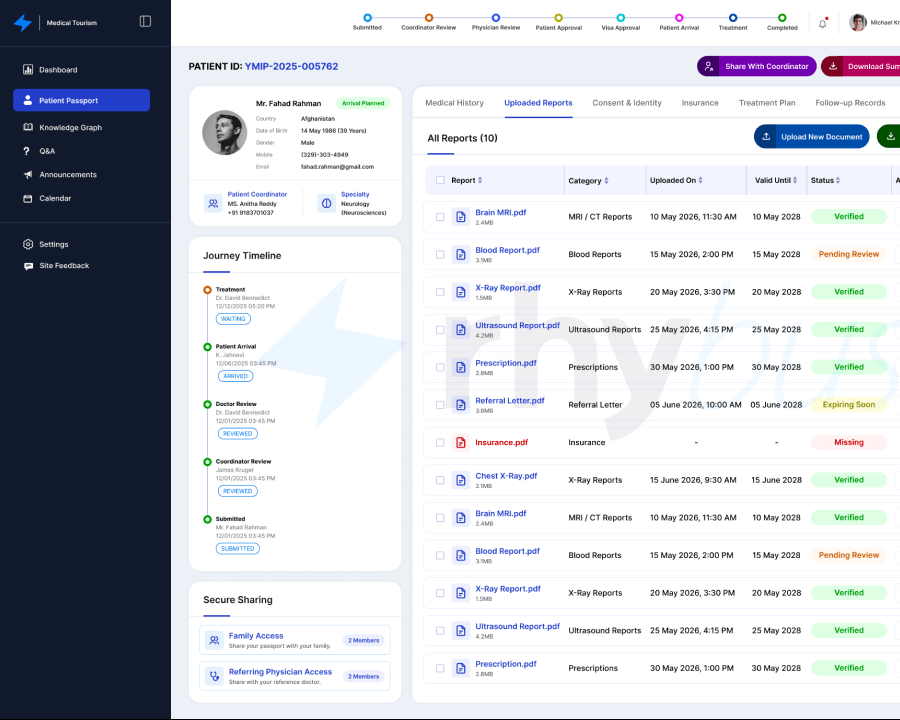Click the share person icon in purple button
Screen dimensions: 900x720
709,66
